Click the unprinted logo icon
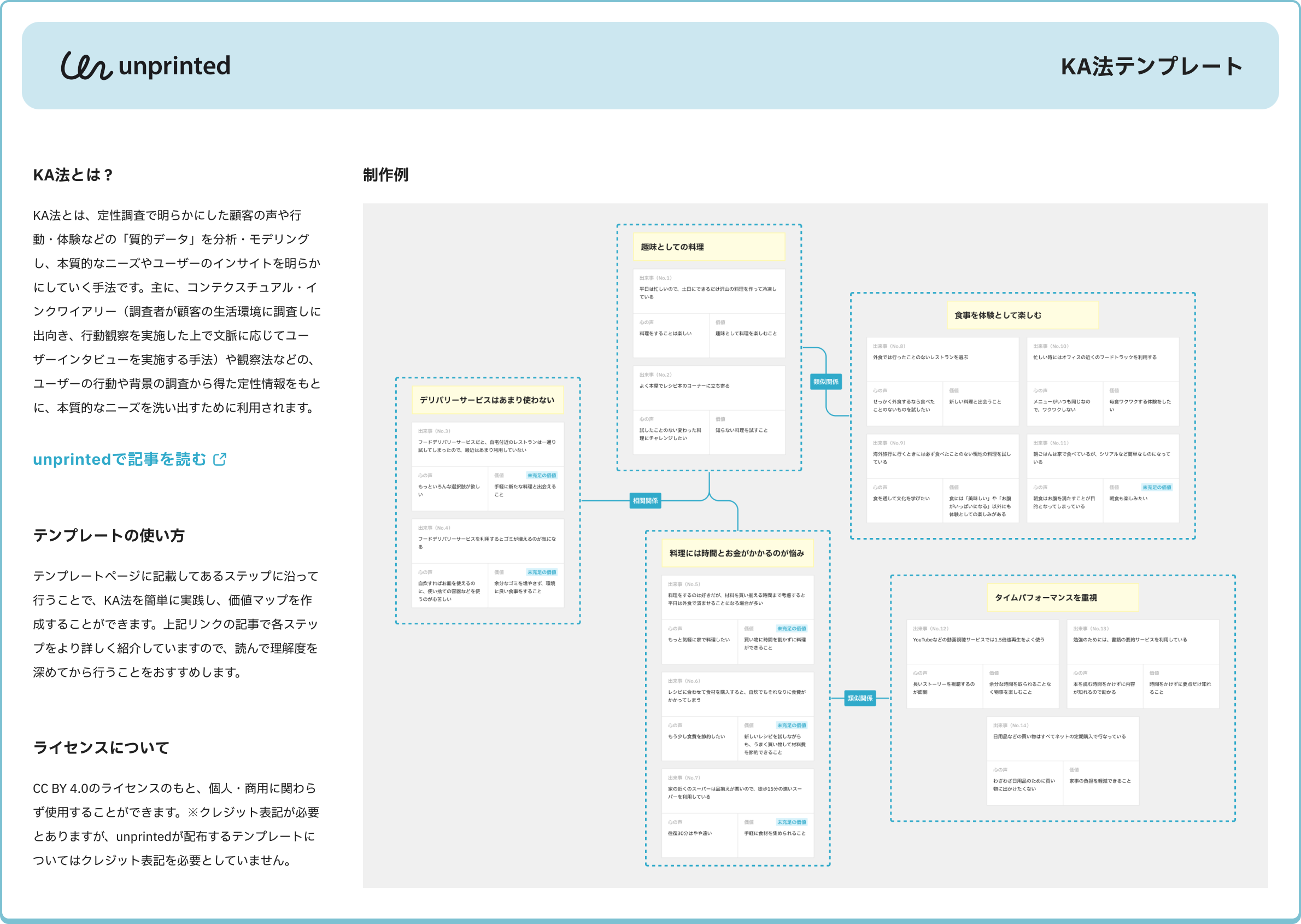The image size is (1301, 924). [86, 66]
